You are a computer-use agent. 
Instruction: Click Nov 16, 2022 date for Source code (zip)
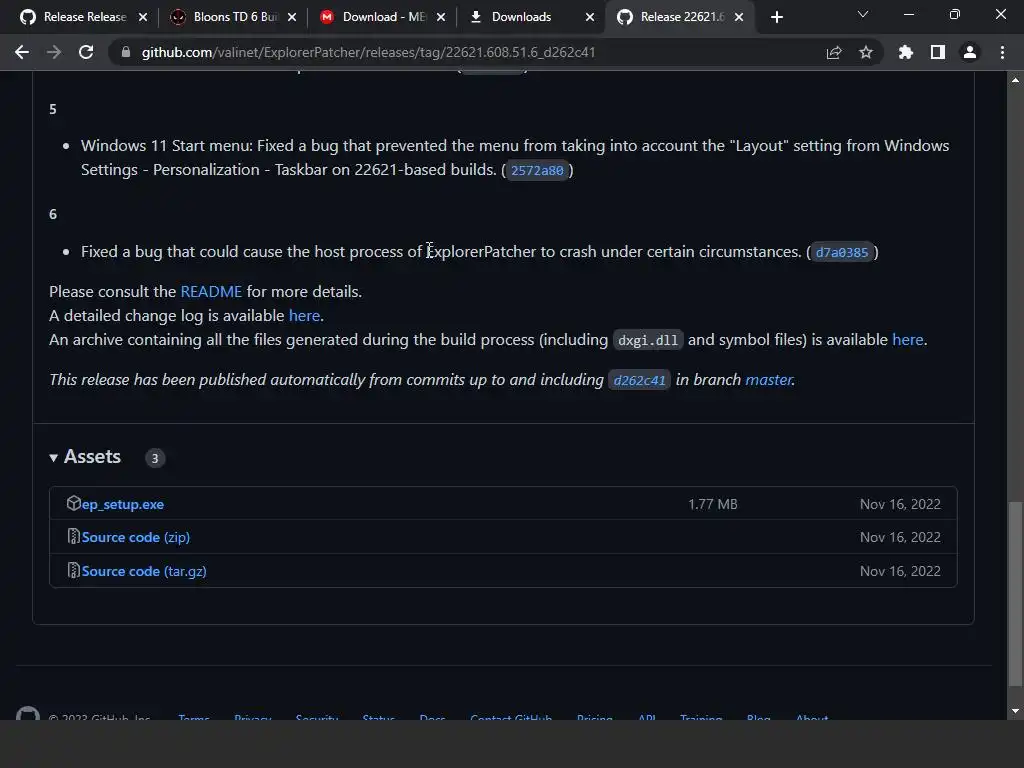[x=900, y=537]
